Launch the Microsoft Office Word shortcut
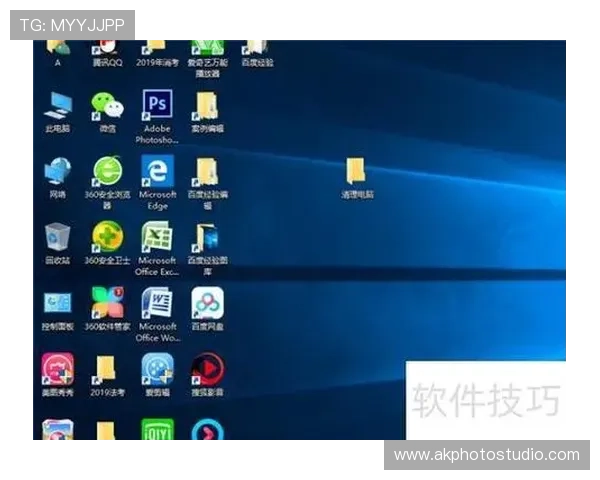The image size is (600, 480). coord(157,303)
